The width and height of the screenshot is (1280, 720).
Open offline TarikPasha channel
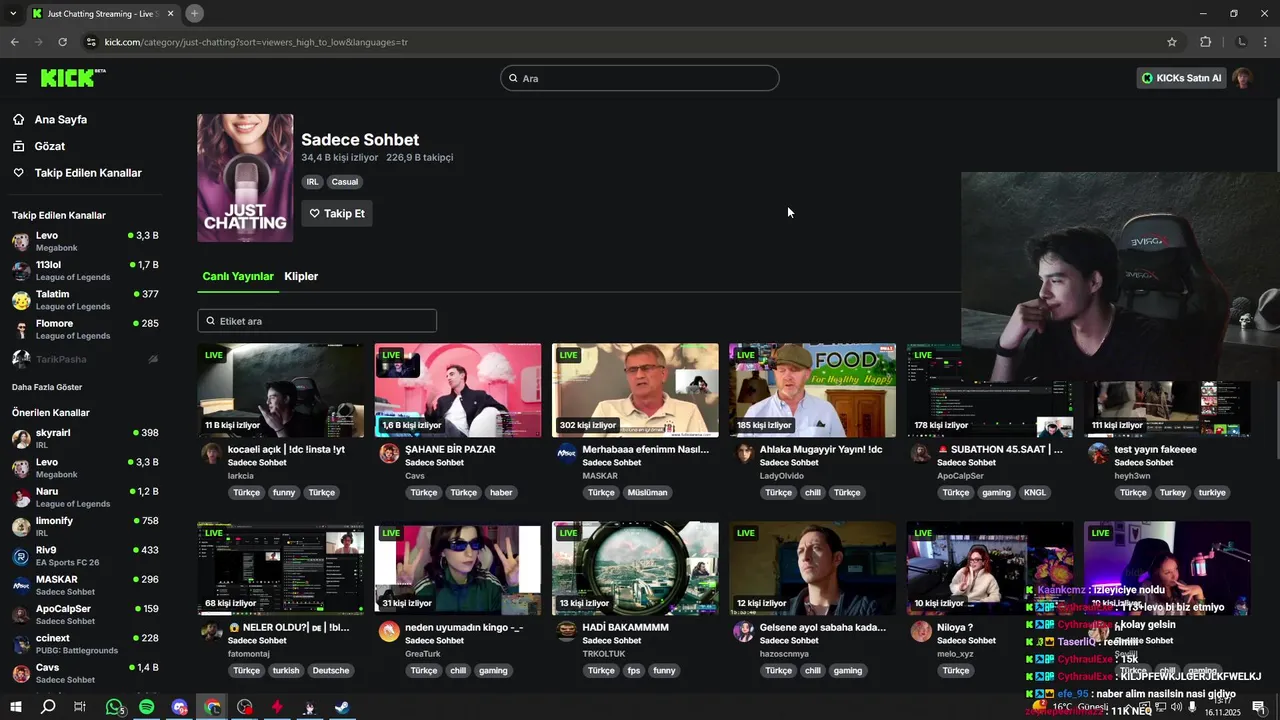click(85, 359)
